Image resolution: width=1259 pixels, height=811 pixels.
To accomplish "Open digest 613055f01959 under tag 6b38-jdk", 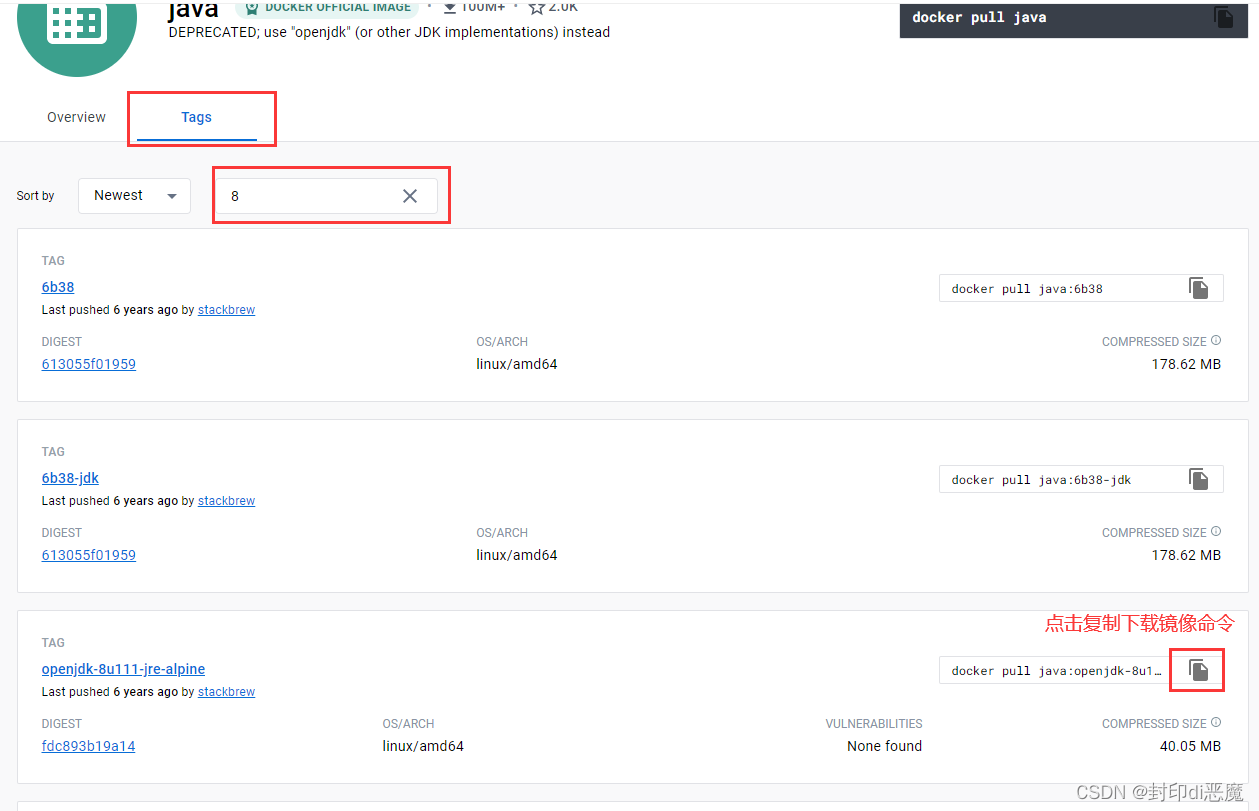I will click(89, 555).
